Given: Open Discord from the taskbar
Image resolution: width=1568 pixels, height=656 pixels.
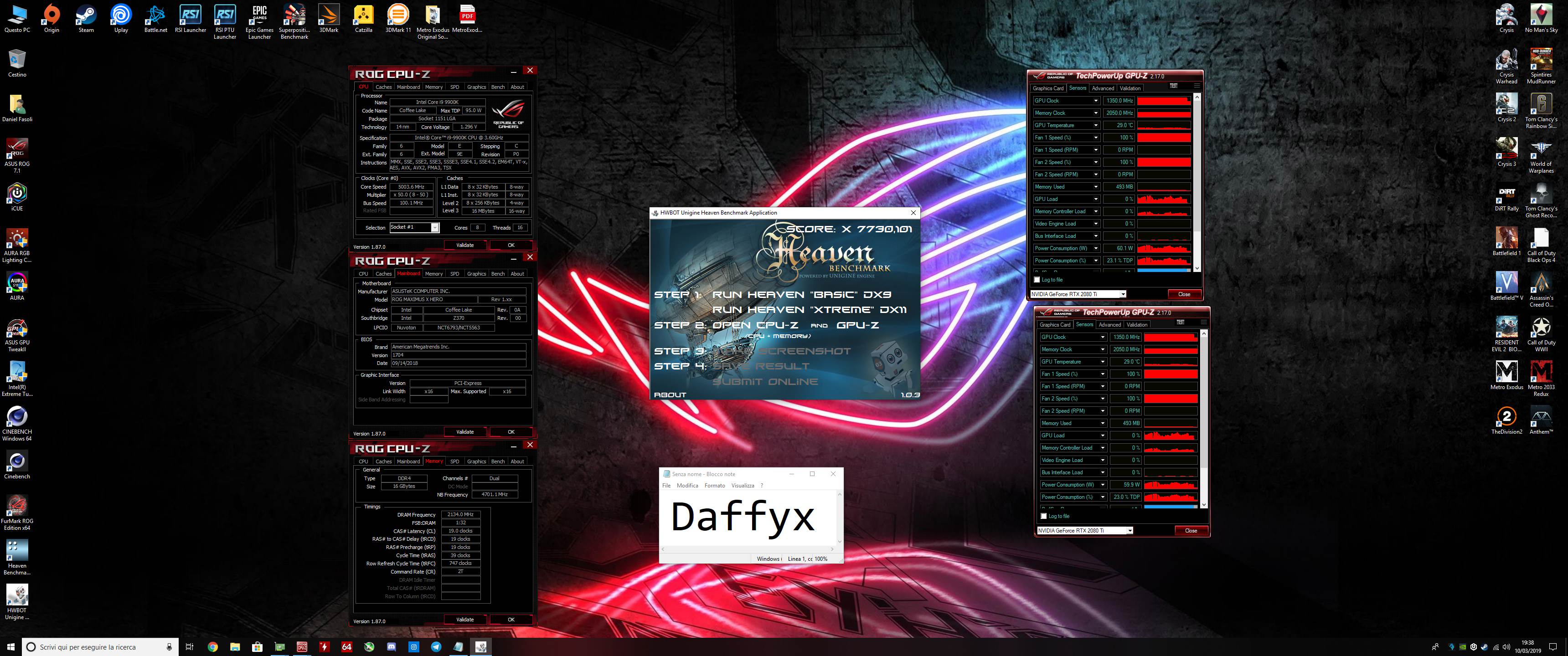Looking at the screenshot, I should click(x=392, y=647).
